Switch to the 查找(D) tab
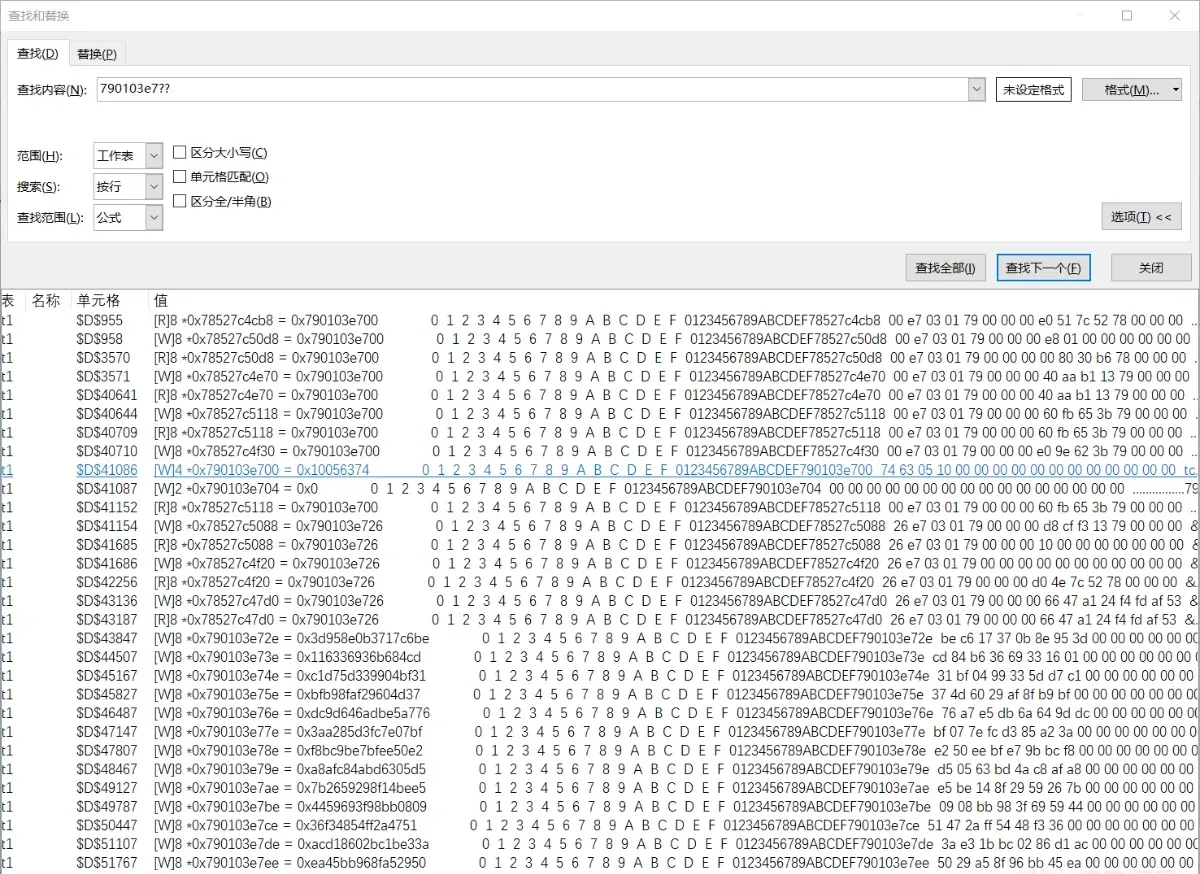This screenshot has width=1200, height=874. (x=38, y=53)
